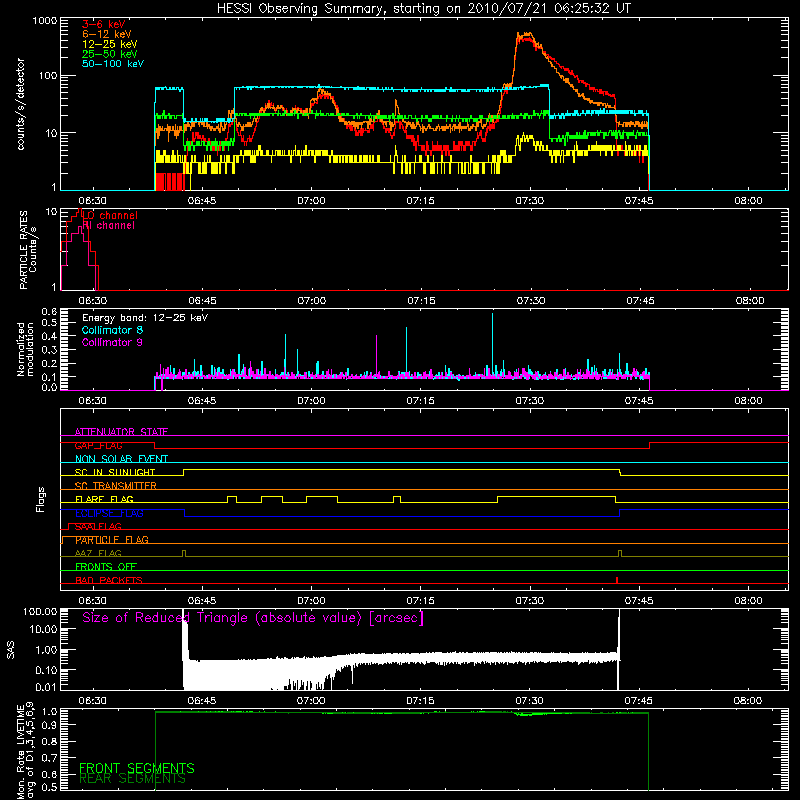
Task: Click 07:15 time label under modulation panel
Action: click(420, 401)
